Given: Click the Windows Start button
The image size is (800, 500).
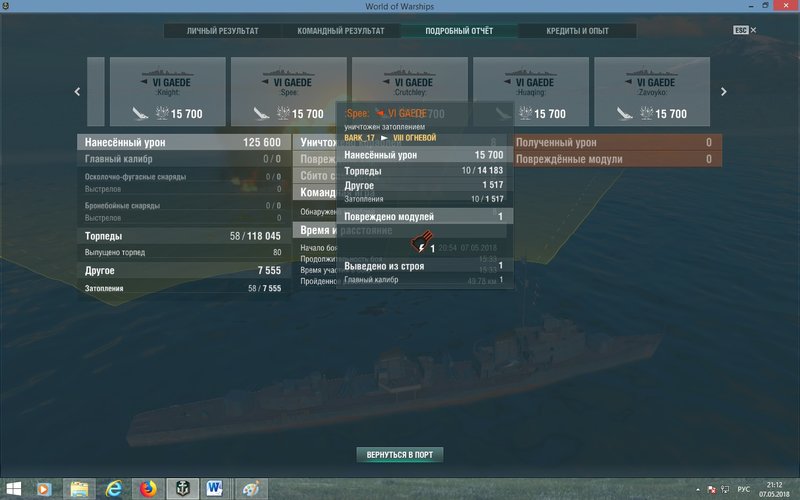Looking at the screenshot, I should [13, 489].
